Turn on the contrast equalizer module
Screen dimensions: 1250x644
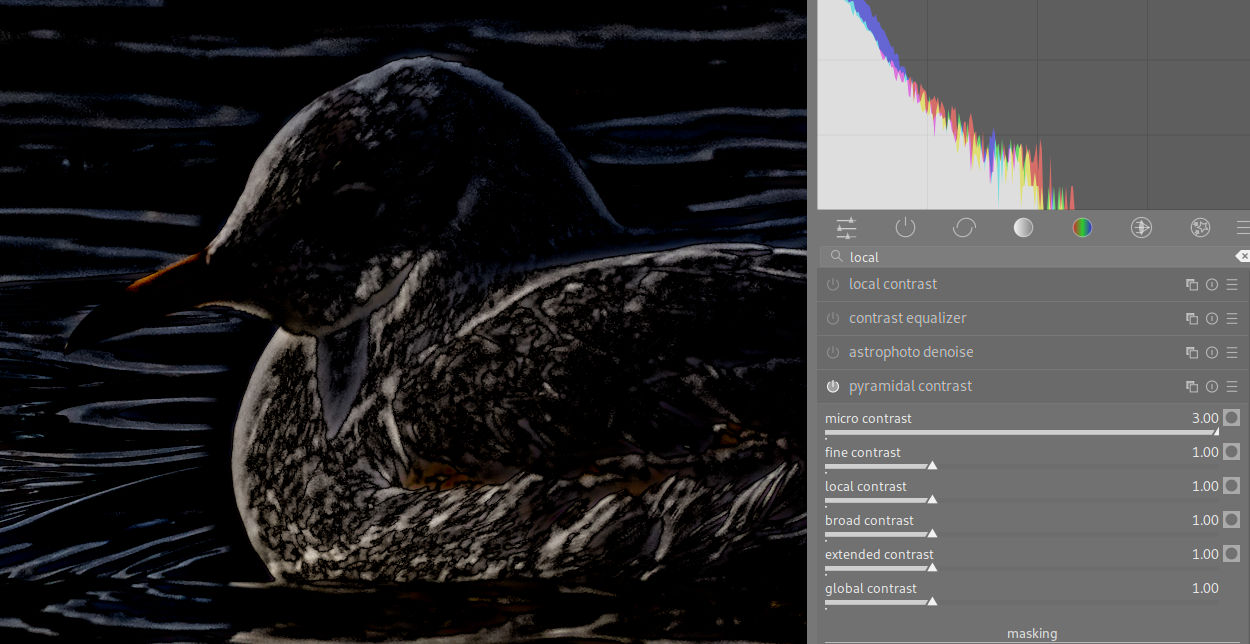[x=833, y=319]
